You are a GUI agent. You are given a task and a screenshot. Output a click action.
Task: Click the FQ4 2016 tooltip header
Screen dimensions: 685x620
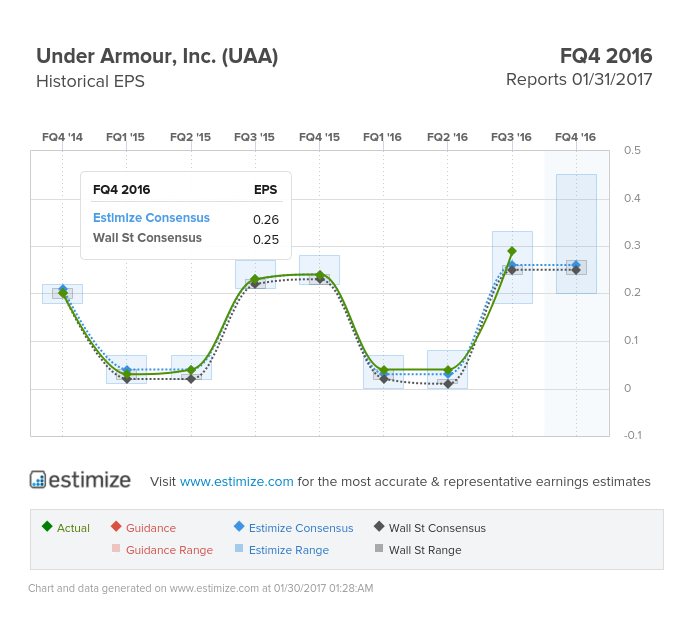[x=121, y=190]
